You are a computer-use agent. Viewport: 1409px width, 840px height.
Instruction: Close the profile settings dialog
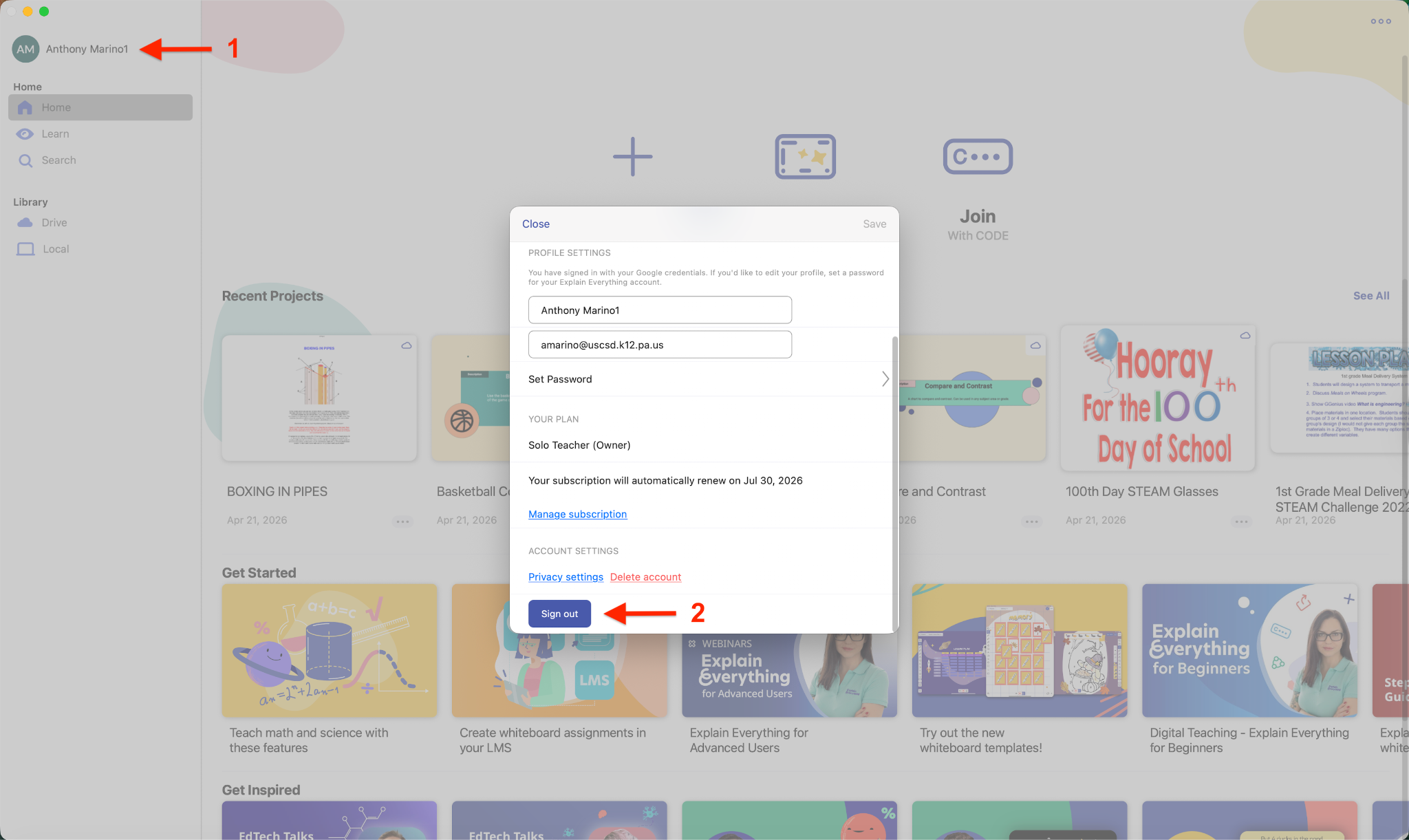pyautogui.click(x=535, y=224)
